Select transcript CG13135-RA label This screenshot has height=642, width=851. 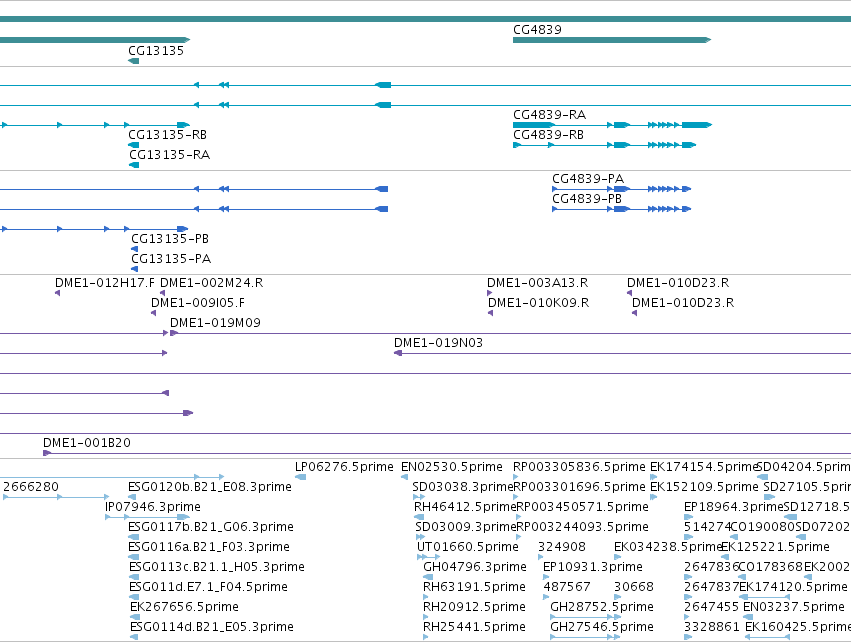click(169, 155)
